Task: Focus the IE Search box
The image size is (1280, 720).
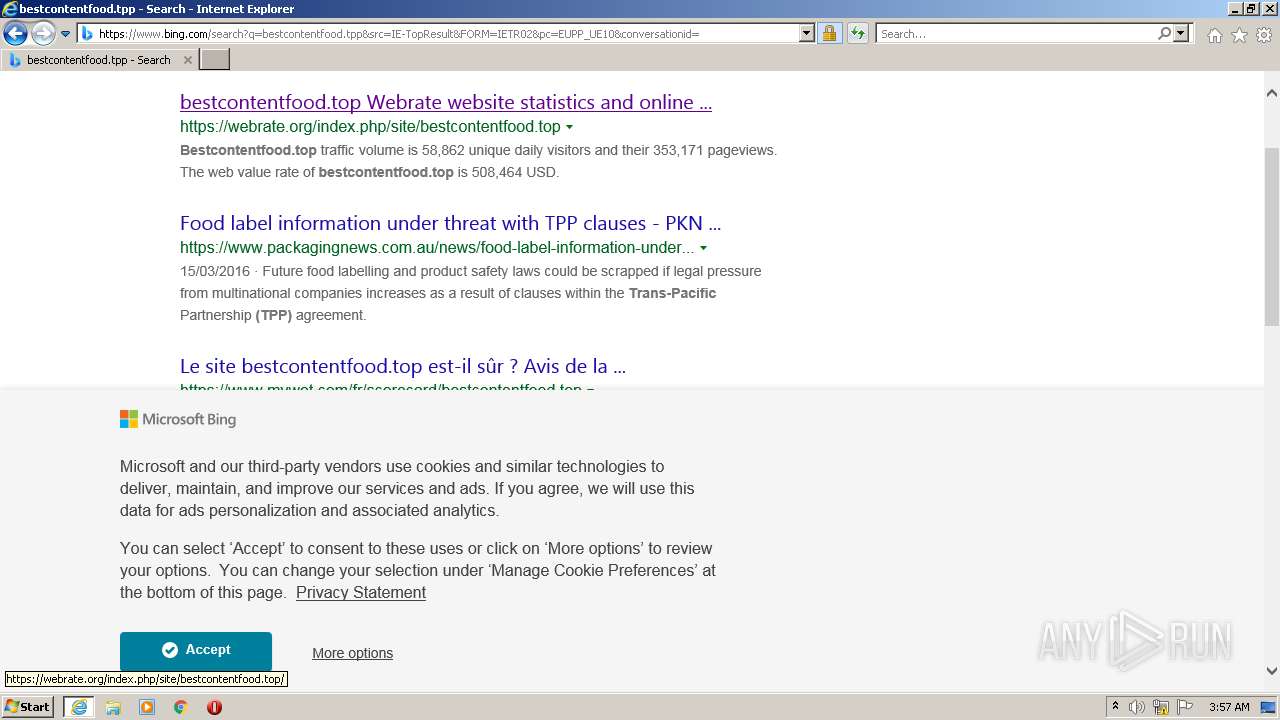Action: pos(1016,34)
